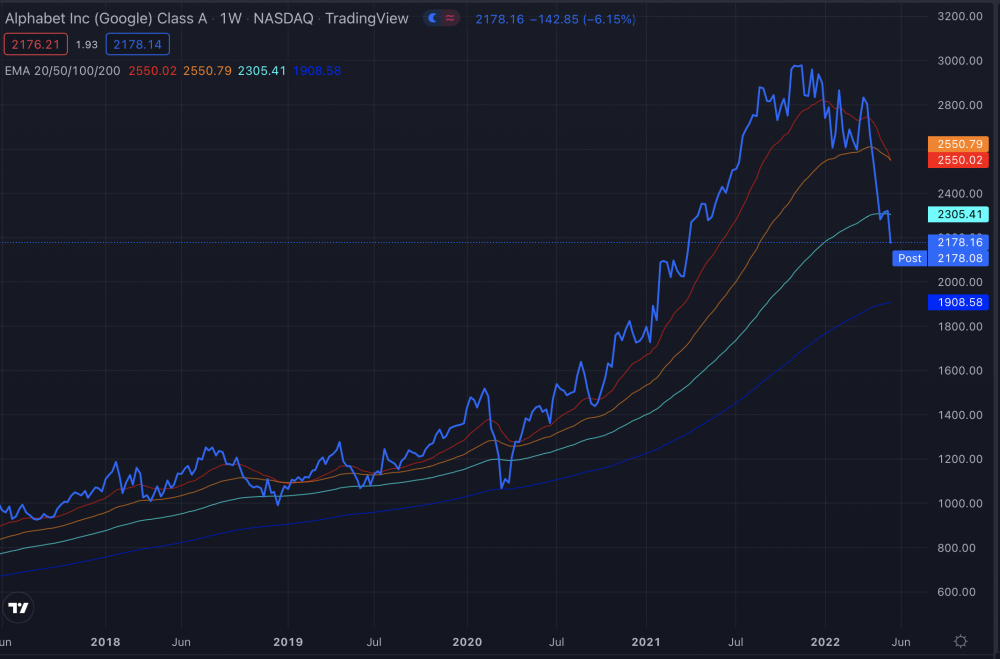The image size is (1000, 659).
Task: Select the orange 2550.79 EMA axis tag
Action: [x=958, y=144]
